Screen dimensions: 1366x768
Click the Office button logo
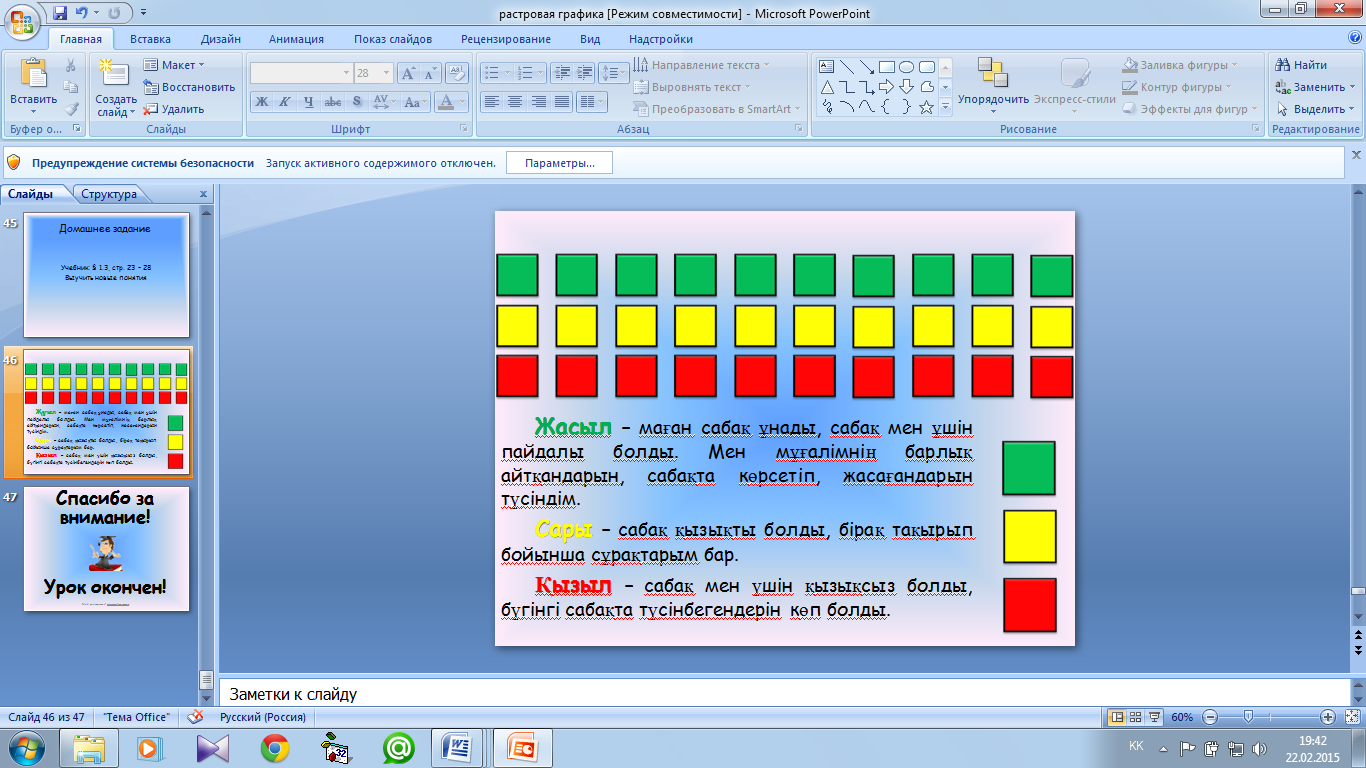22,22
